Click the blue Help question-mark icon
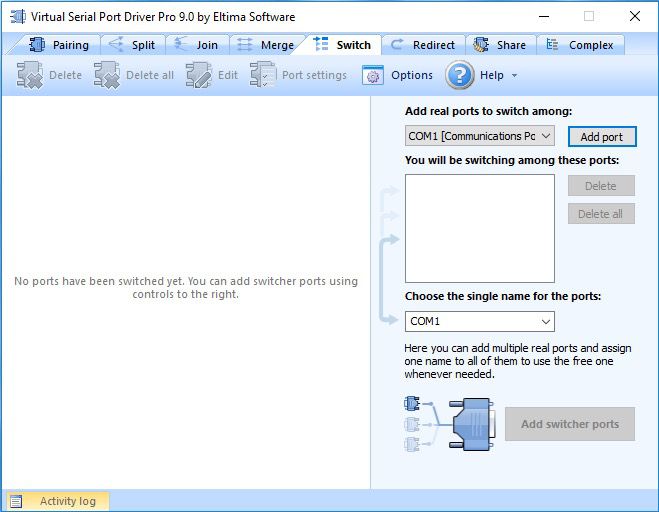Image resolution: width=659 pixels, height=512 pixels. point(459,75)
